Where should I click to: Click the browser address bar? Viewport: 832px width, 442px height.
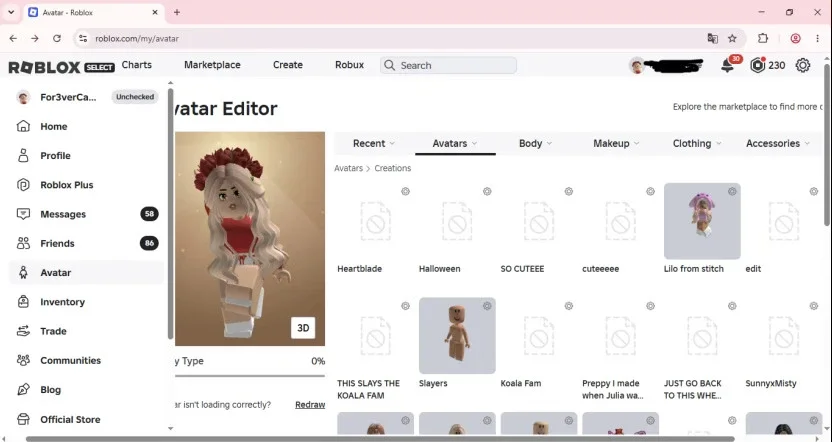[x=393, y=38]
